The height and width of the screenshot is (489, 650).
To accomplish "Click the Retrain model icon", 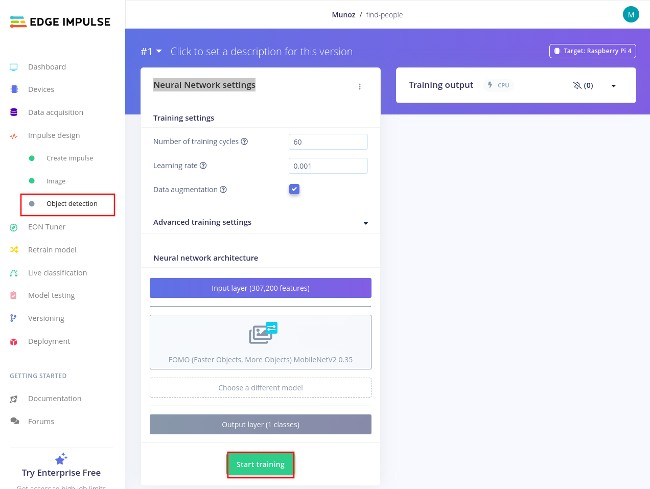I will pyautogui.click(x=14, y=250).
